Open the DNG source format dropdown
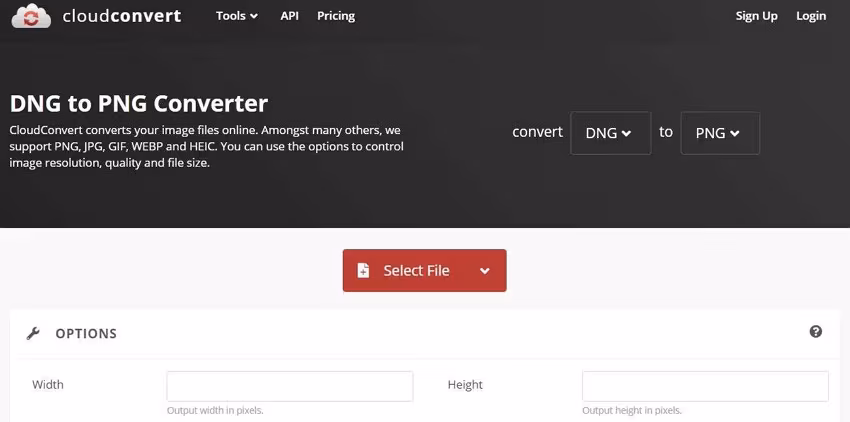The image size is (850, 422). [x=610, y=133]
